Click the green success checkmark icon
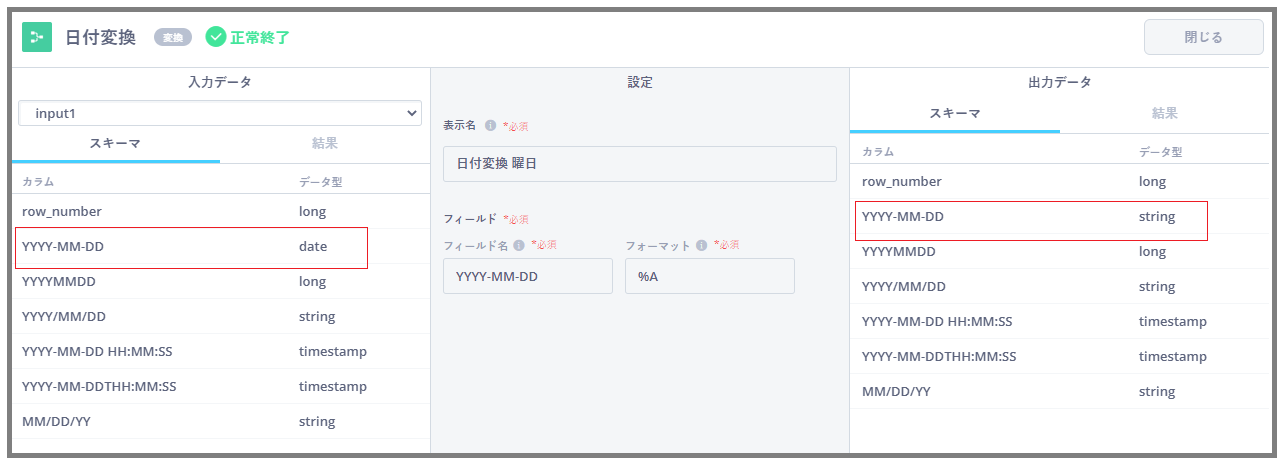This screenshot has width=1286, height=465. pos(216,37)
